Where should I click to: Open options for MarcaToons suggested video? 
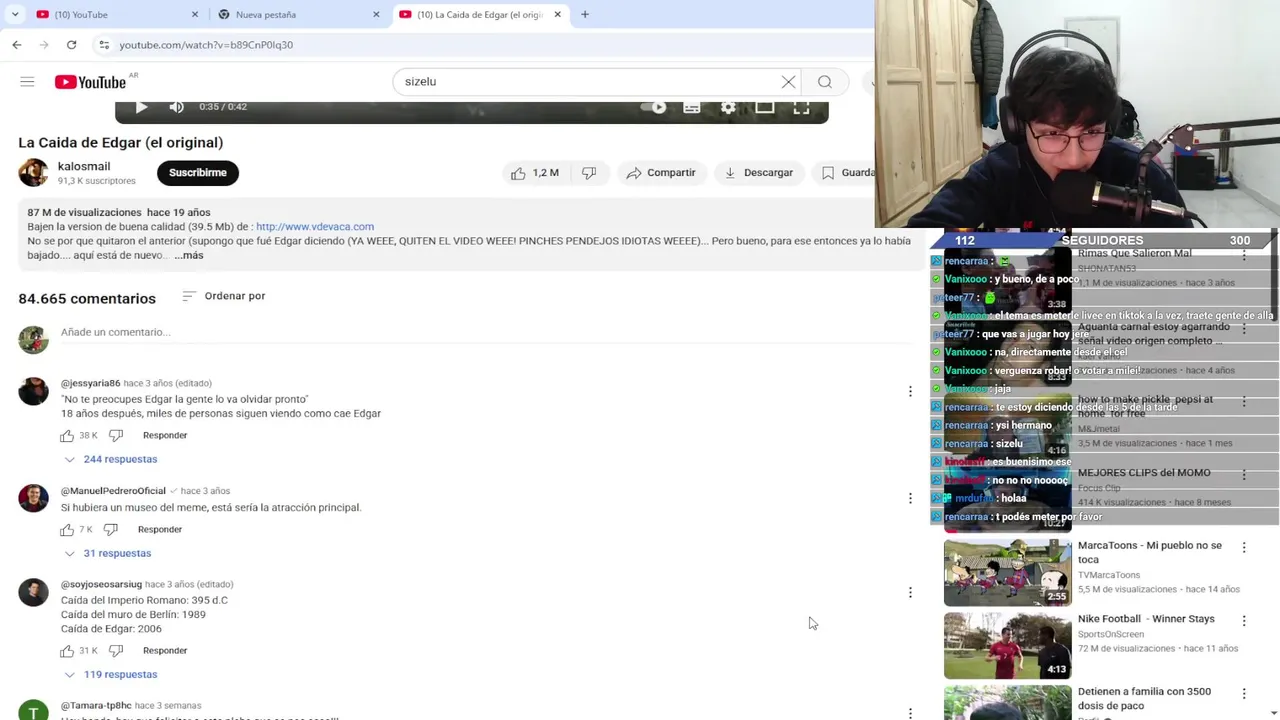pos(1244,547)
